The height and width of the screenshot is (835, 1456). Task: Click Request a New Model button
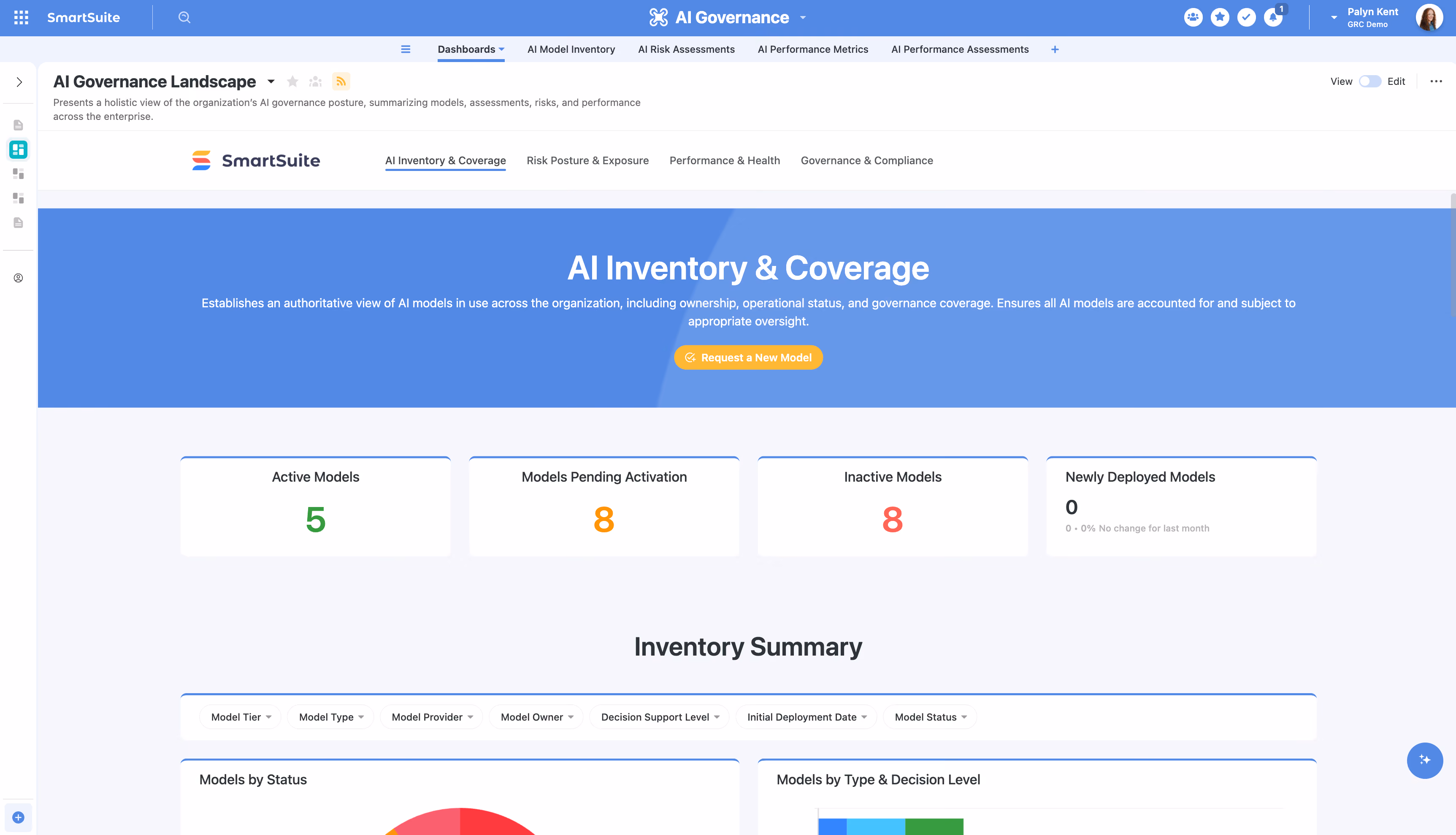(748, 357)
